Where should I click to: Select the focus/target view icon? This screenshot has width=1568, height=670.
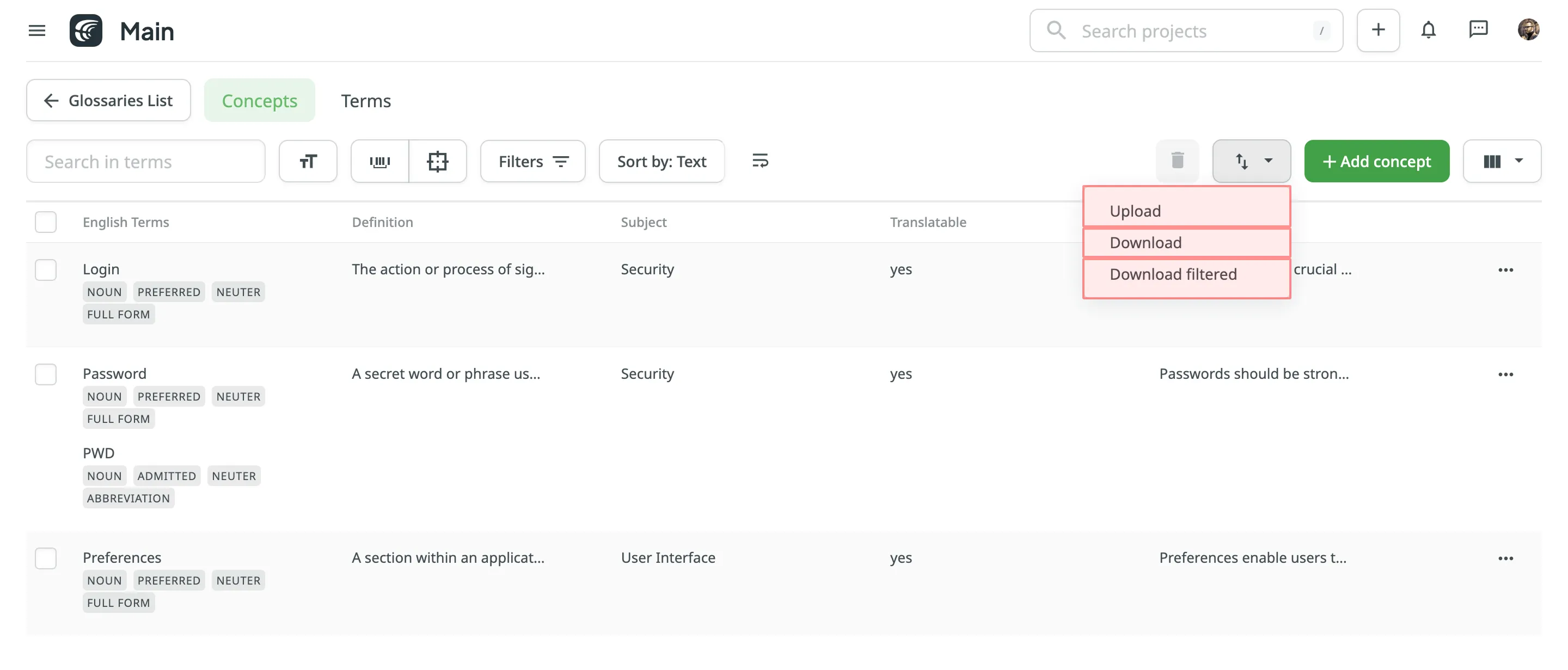[x=438, y=161]
